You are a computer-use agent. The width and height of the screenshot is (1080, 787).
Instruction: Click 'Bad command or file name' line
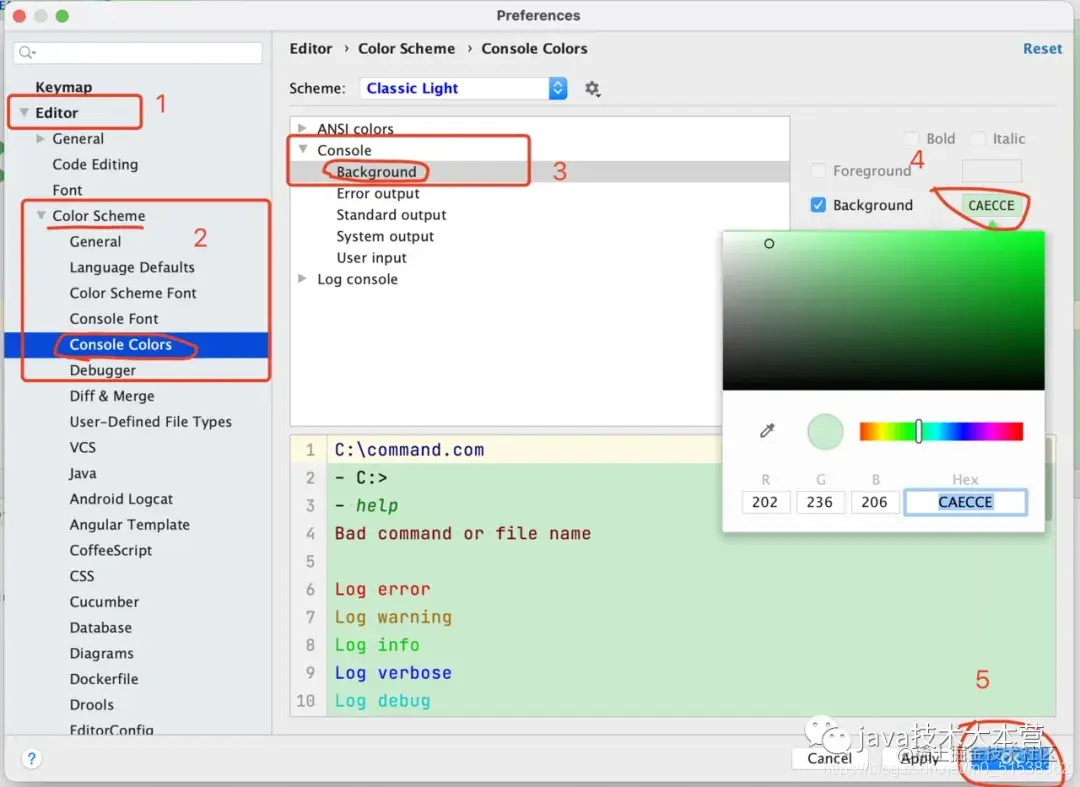[x=463, y=534]
